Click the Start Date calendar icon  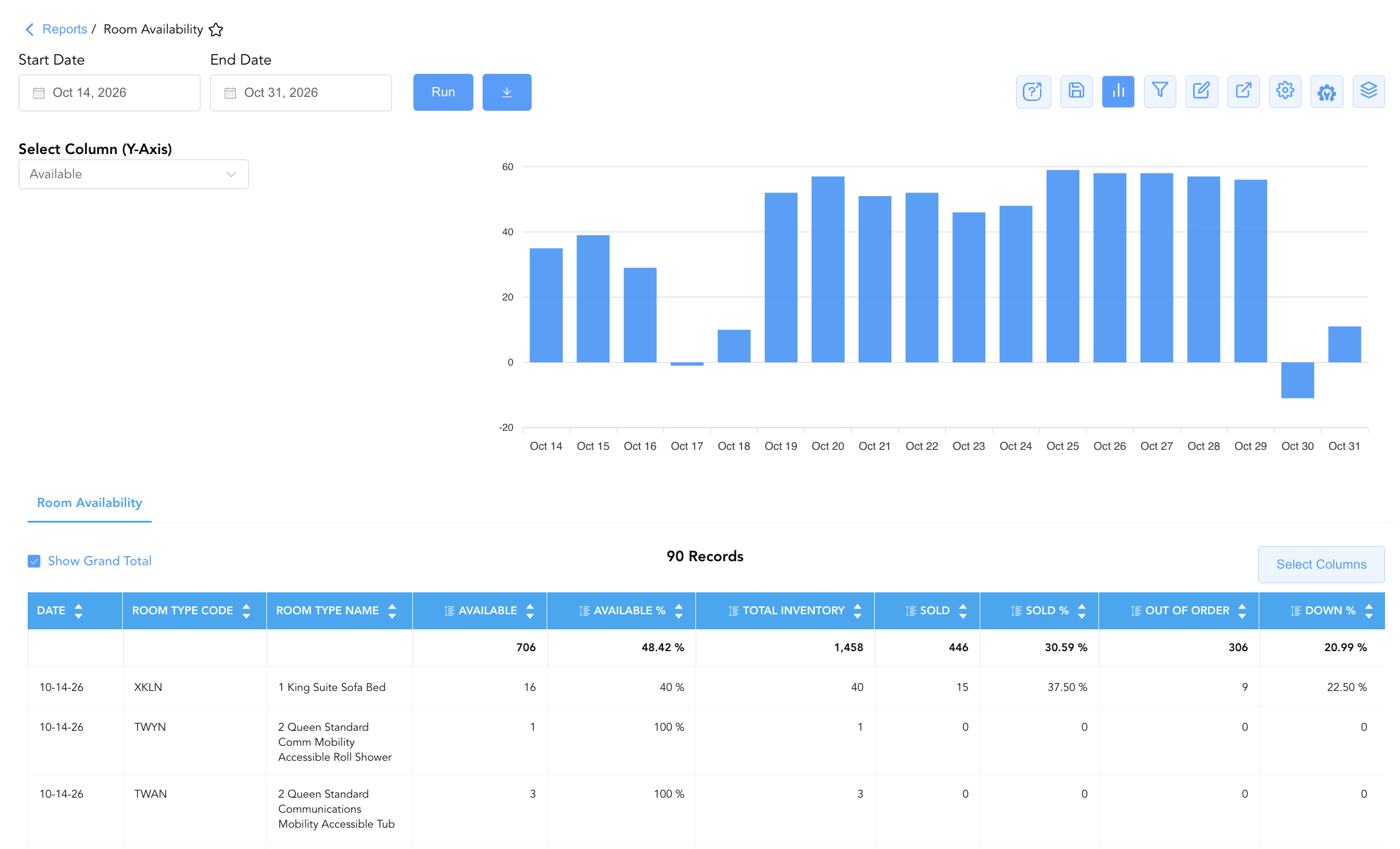tap(39, 93)
